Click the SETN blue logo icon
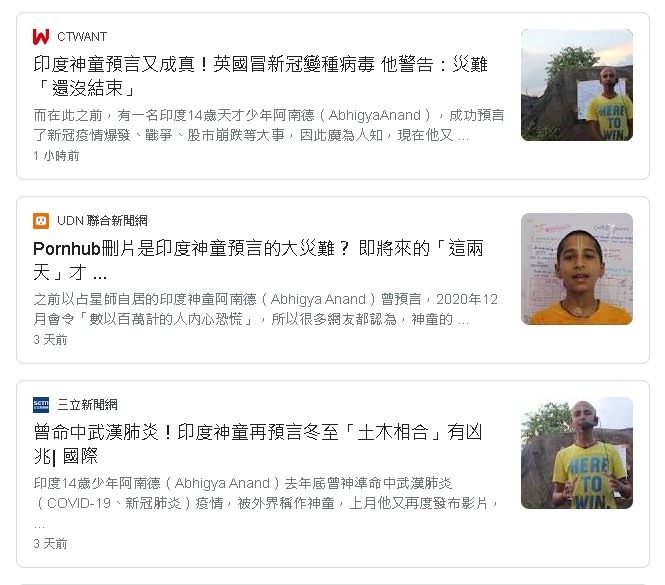This screenshot has width=665, height=585. (41, 405)
